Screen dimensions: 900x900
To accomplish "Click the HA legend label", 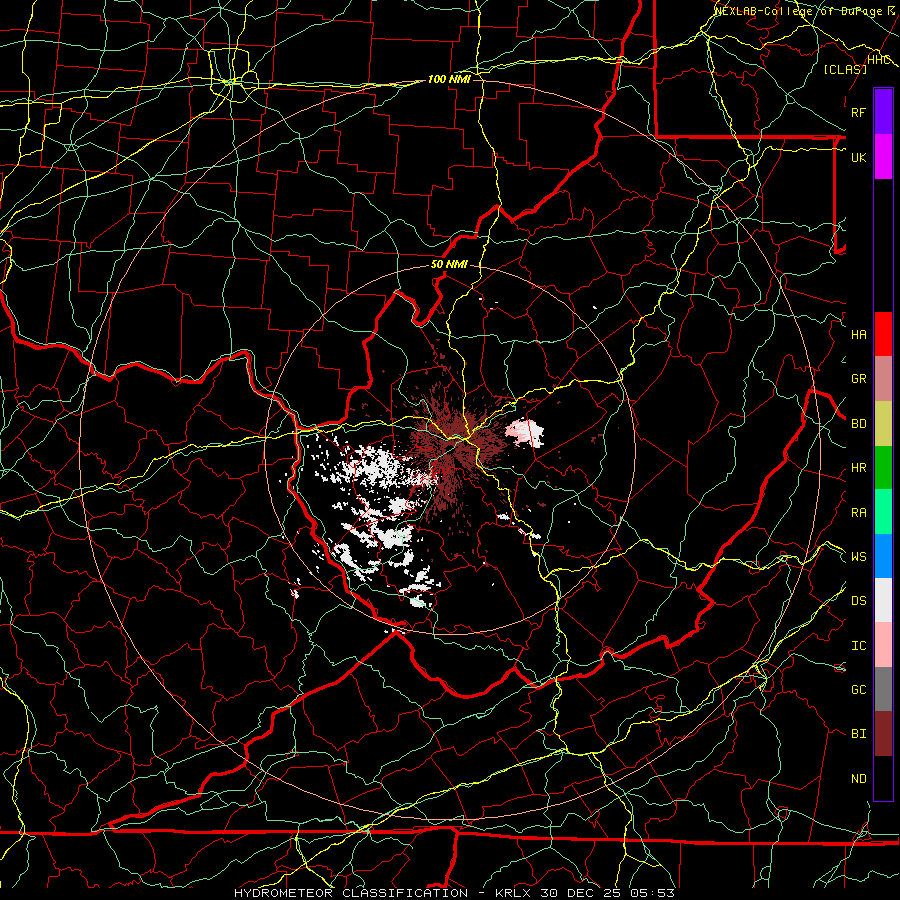I will (x=859, y=335).
